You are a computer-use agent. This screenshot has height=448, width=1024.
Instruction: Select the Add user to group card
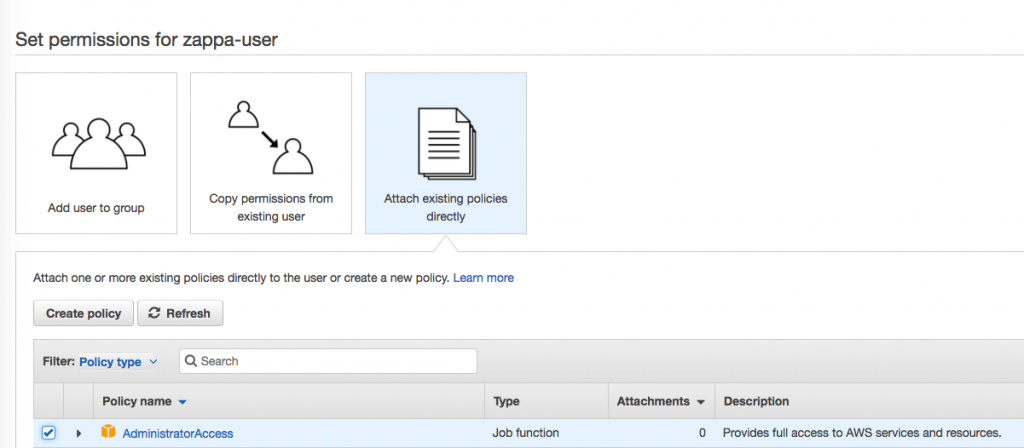[96, 153]
